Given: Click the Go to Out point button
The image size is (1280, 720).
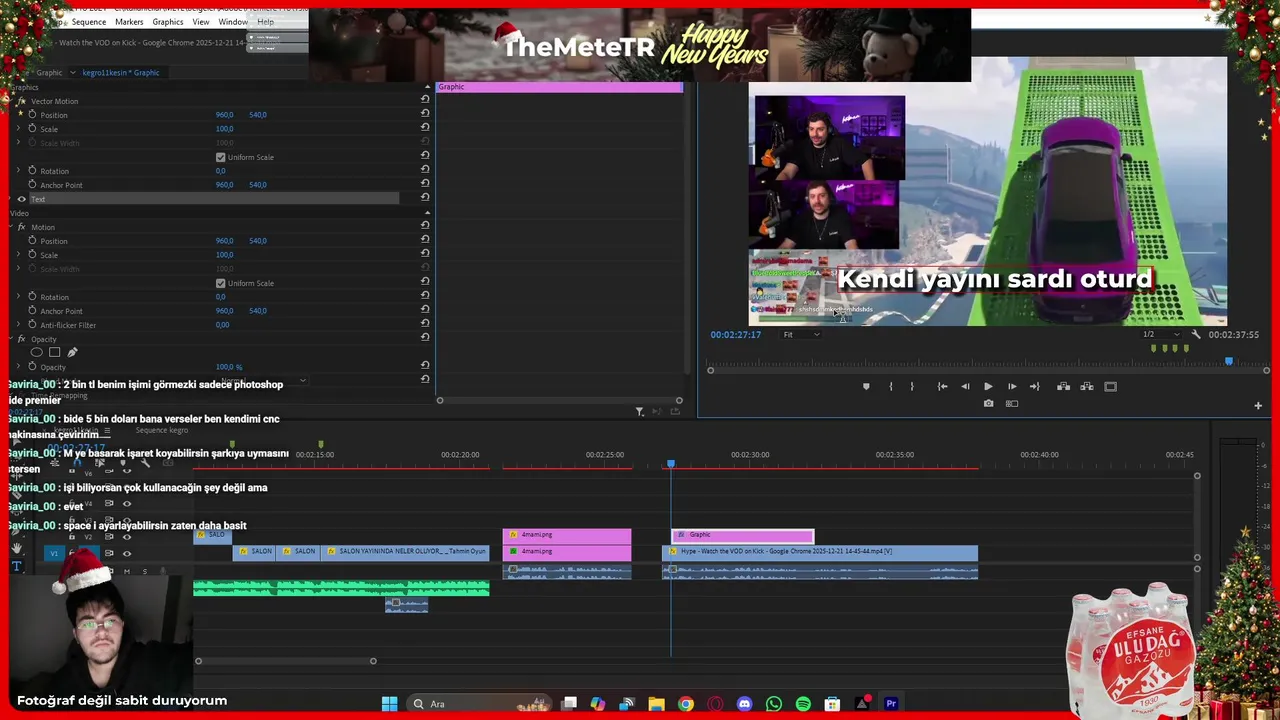Looking at the screenshot, I should [1035, 386].
